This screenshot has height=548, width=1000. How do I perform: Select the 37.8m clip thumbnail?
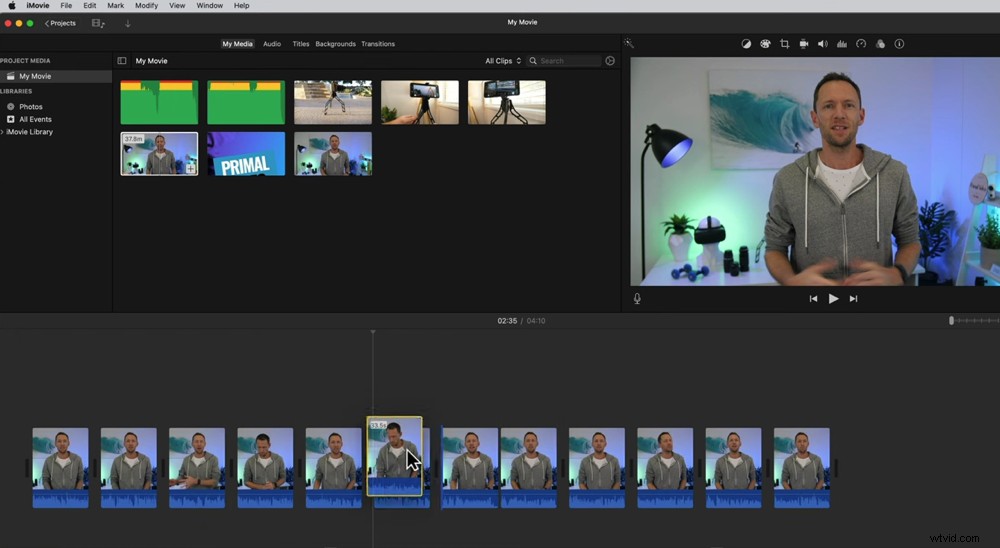tap(159, 154)
